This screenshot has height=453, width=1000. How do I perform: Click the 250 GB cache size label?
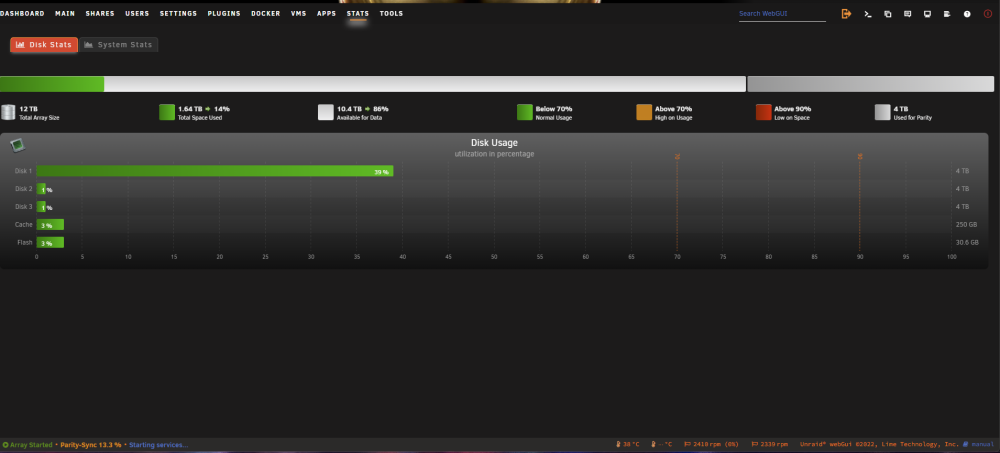[x=966, y=225]
